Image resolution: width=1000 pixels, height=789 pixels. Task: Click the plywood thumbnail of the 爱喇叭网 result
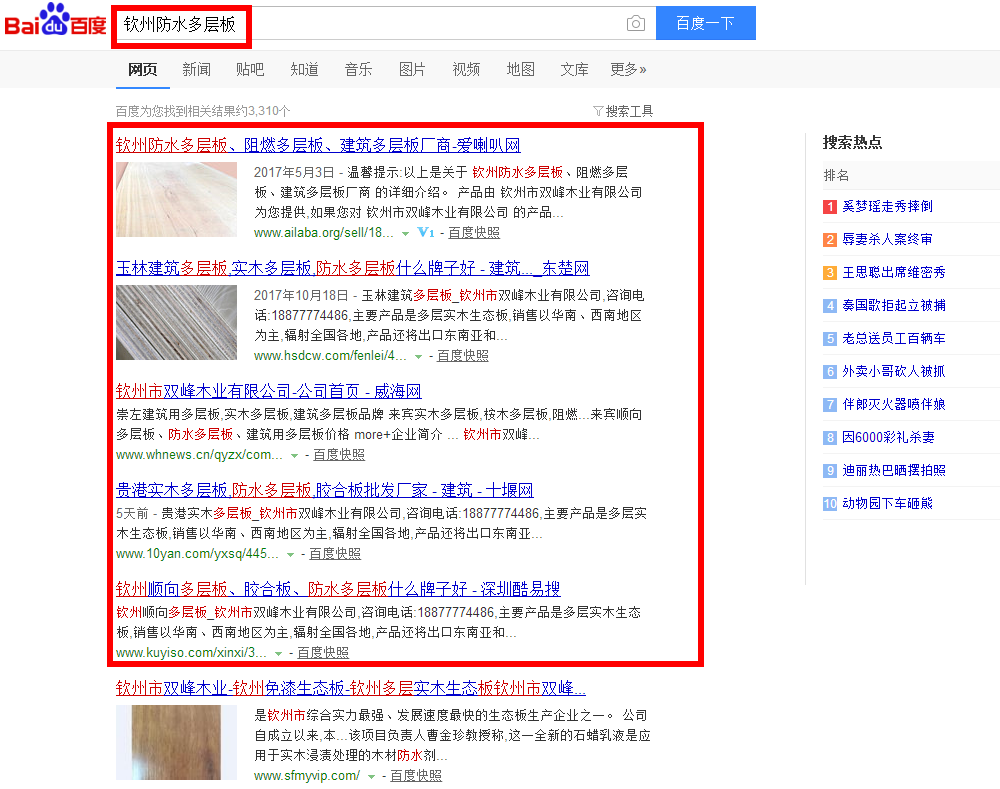pos(177,200)
